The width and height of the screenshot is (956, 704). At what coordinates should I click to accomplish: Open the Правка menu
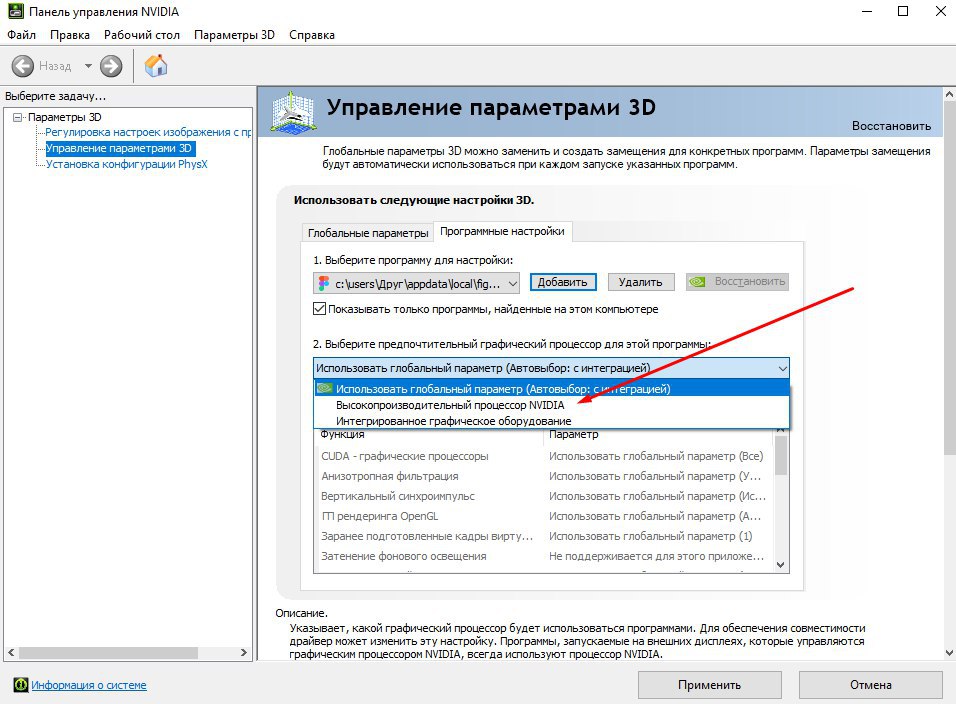click(x=70, y=35)
